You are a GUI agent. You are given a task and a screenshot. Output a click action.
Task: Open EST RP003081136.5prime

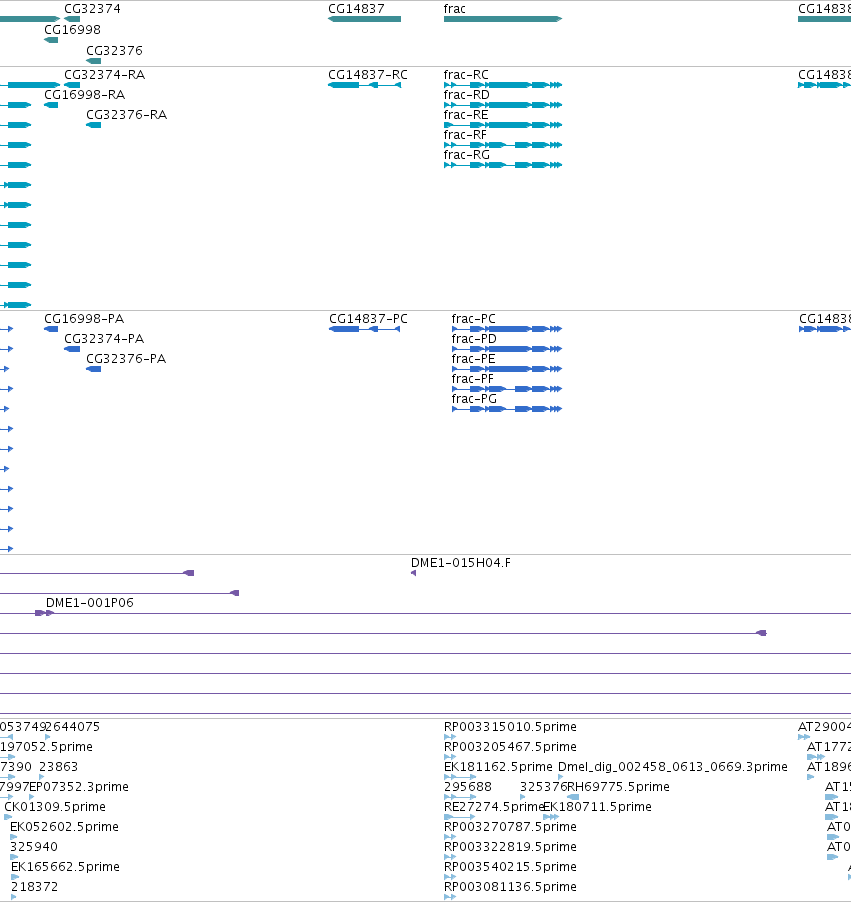point(450,897)
